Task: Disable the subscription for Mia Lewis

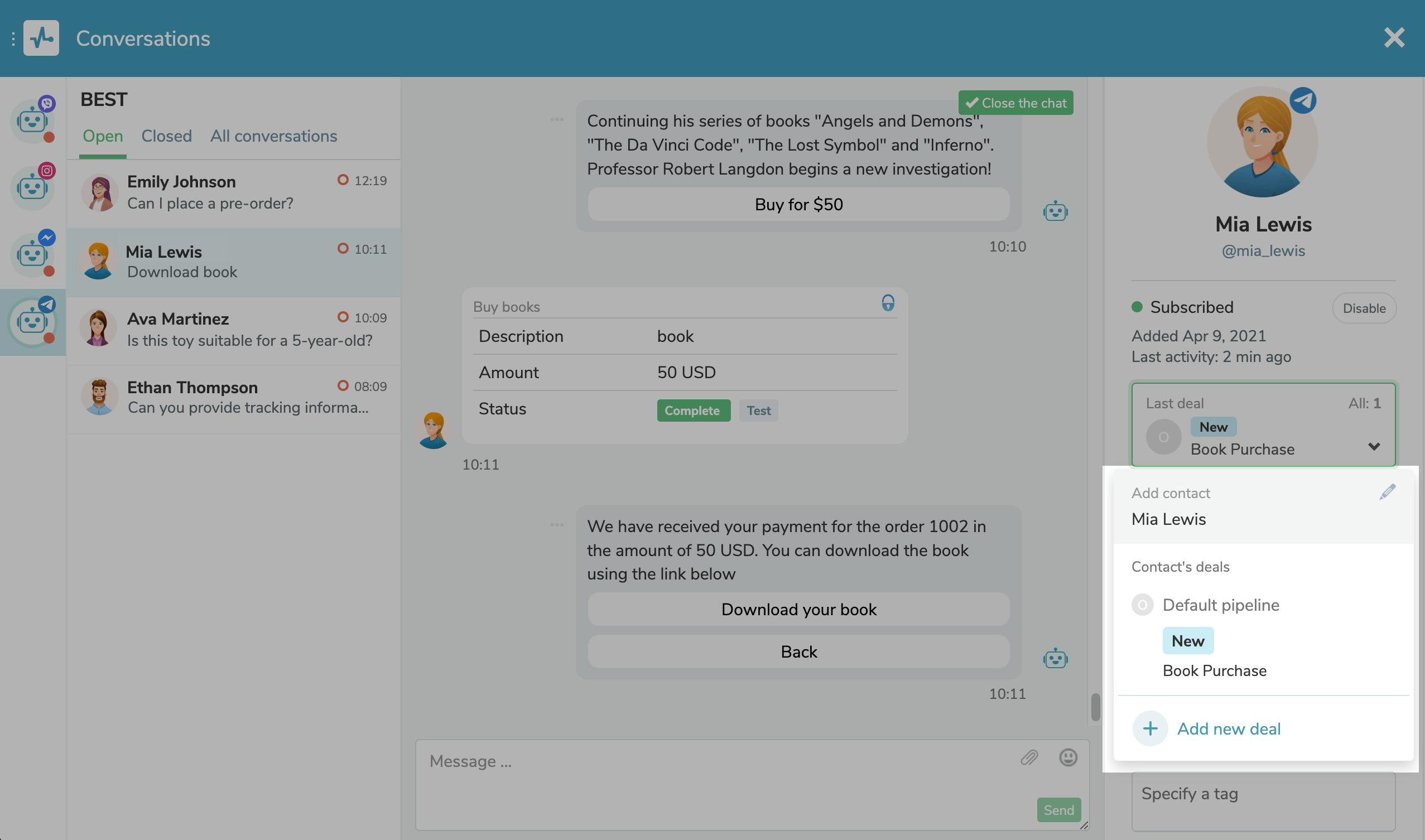Action: click(1364, 308)
